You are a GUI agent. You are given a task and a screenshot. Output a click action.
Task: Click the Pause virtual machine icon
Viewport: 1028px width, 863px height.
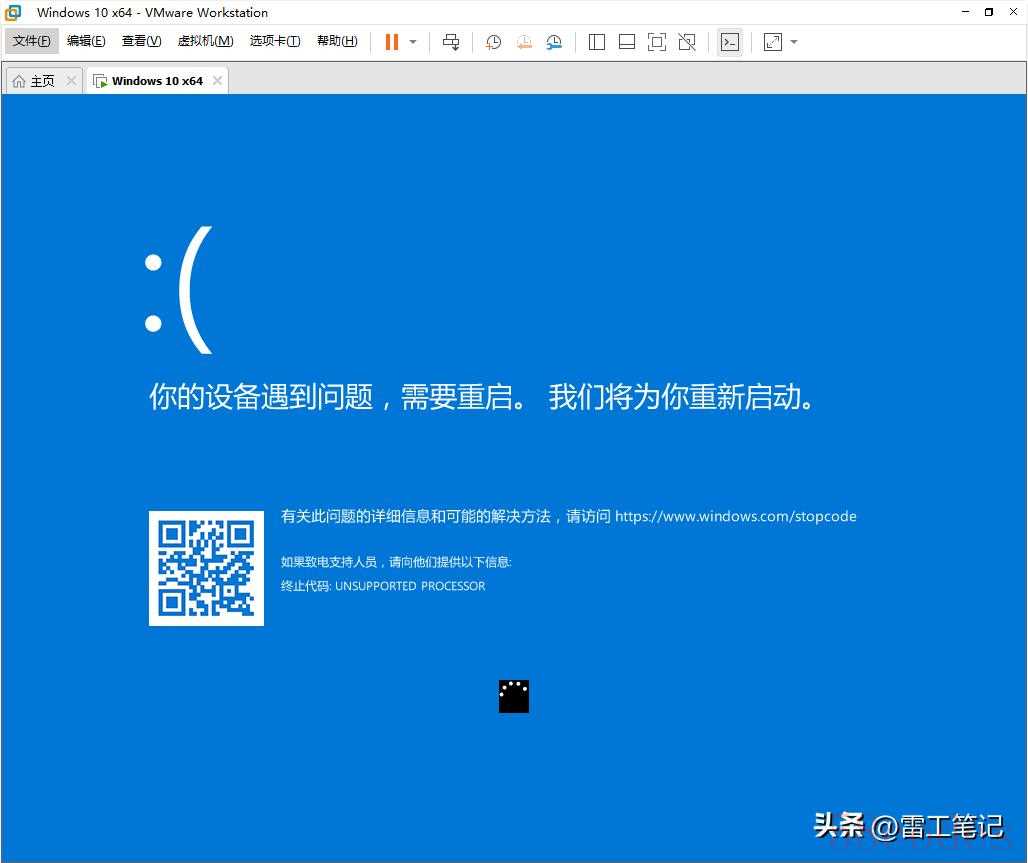tap(391, 42)
